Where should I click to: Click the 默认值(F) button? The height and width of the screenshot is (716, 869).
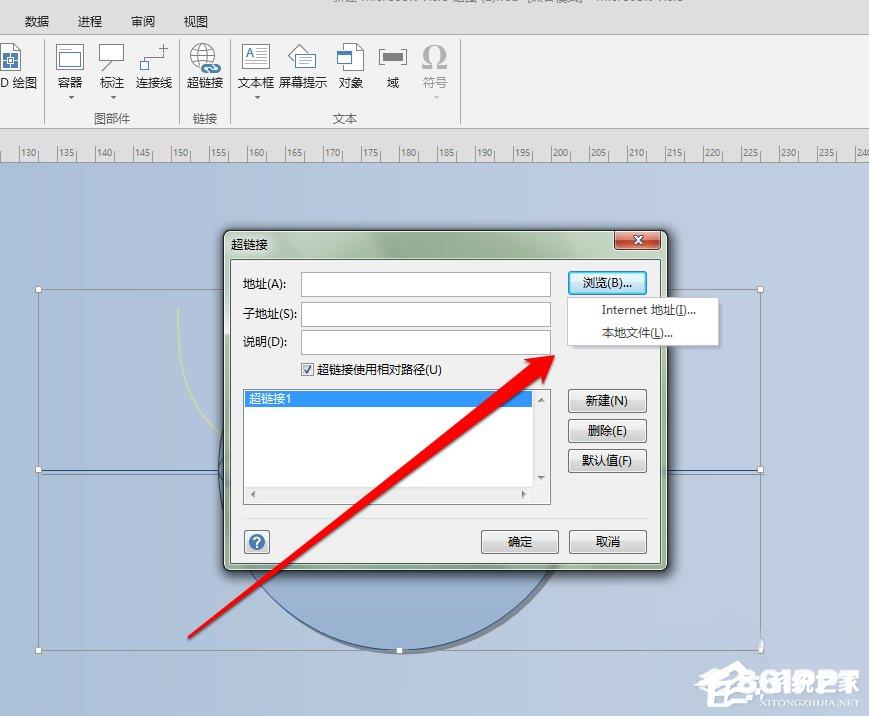(x=607, y=461)
